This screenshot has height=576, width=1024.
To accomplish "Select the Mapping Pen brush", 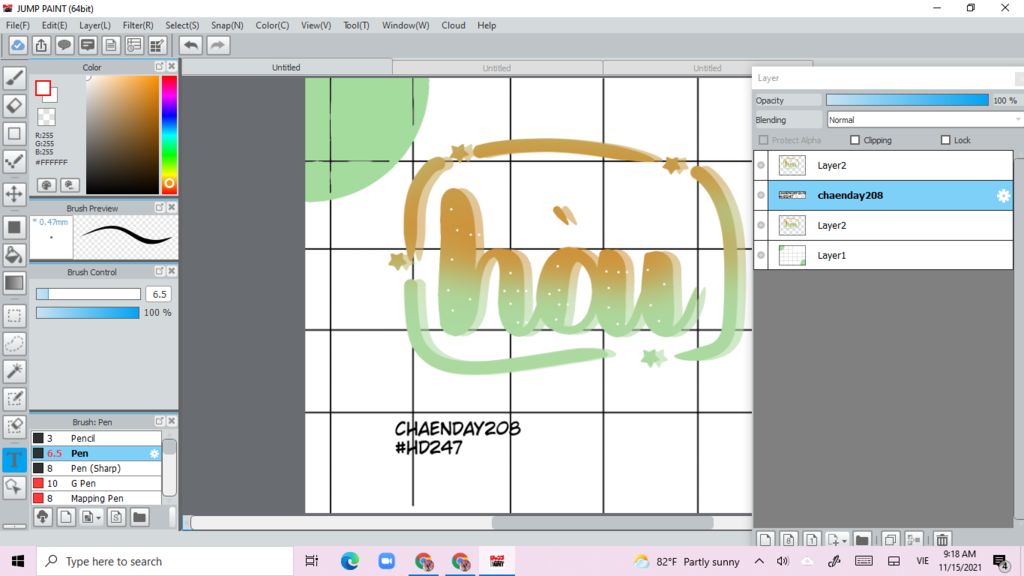I will coord(96,498).
